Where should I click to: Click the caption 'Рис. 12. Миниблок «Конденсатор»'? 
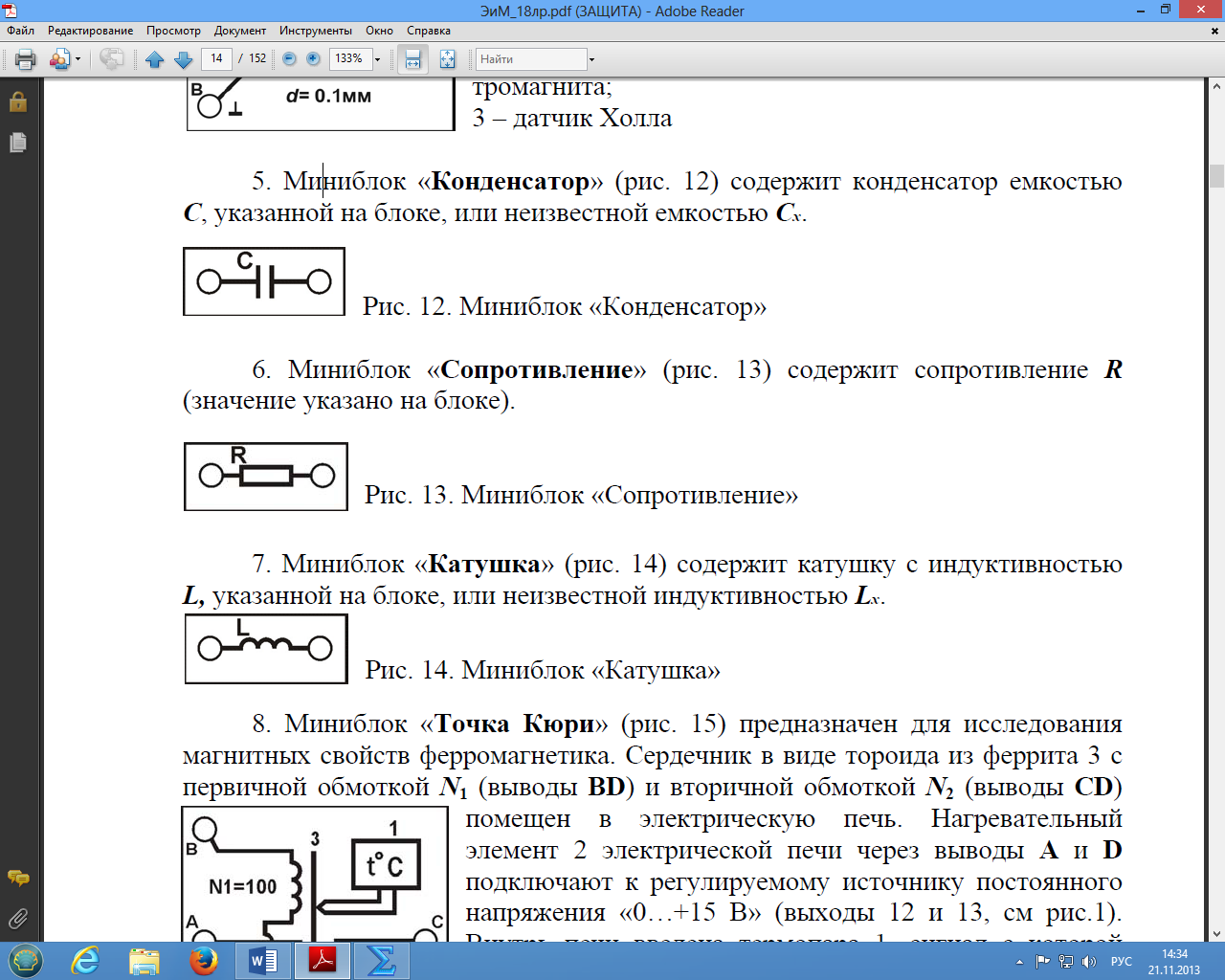click(565, 307)
